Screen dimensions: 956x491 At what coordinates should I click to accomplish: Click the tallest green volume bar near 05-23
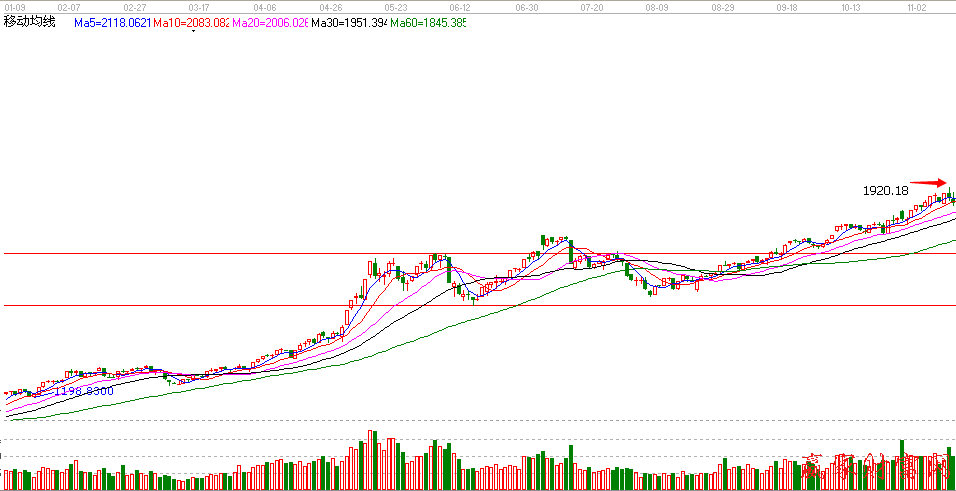tap(373, 461)
